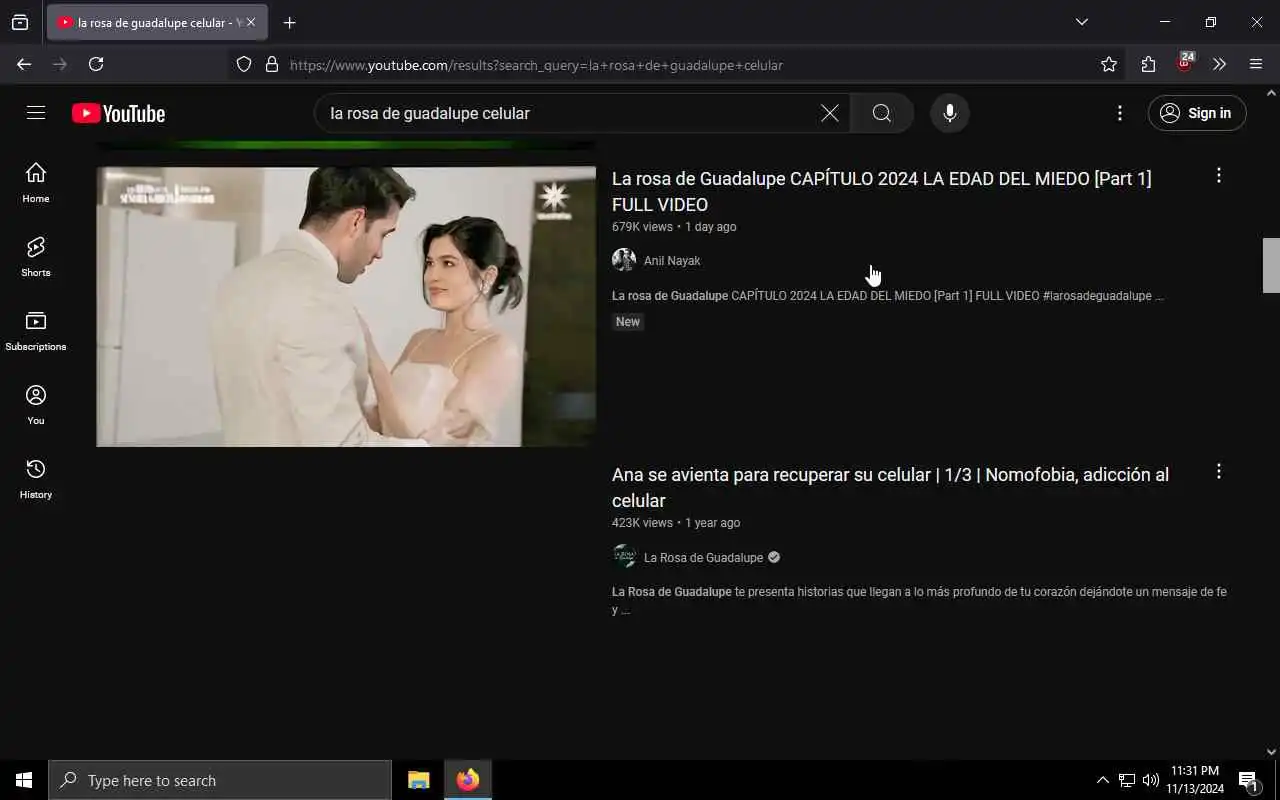This screenshot has width=1280, height=800.
Task: List all tabs dropdown arrow
Action: [x=1082, y=22]
